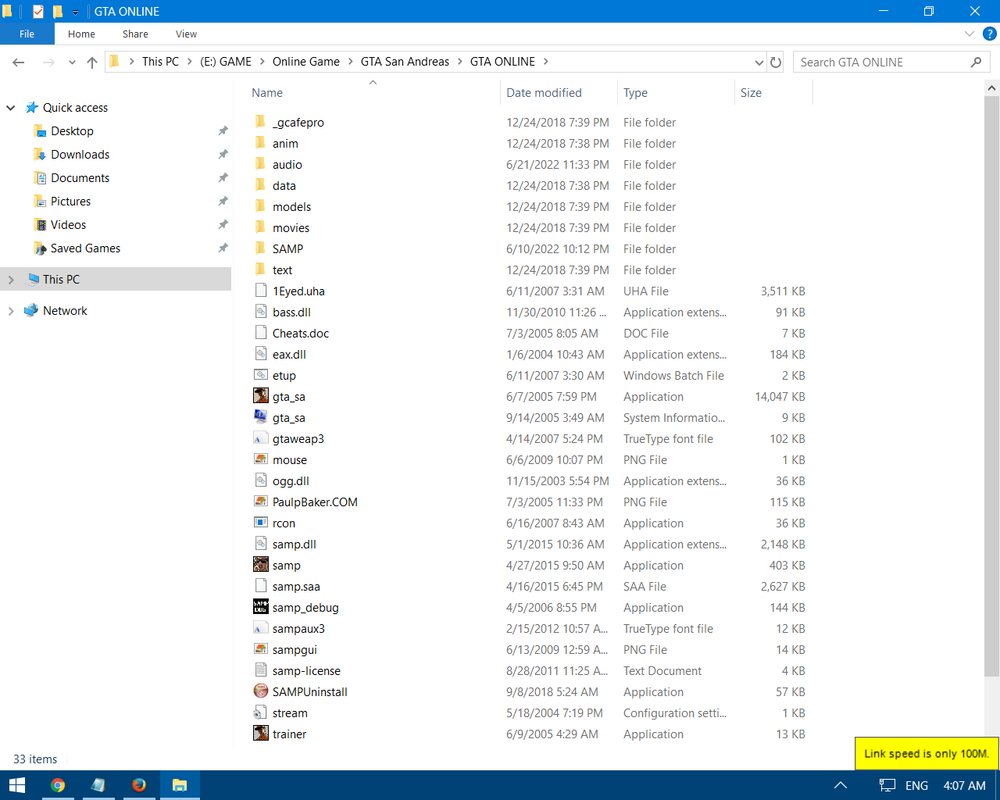Click the Help question mark icon
The height and width of the screenshot is (800, 1000).
[989, 34]
